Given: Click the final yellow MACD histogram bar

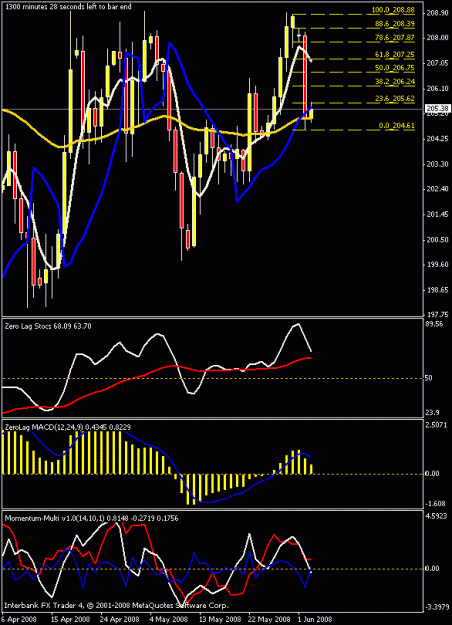Looking at the screenshot, I should click(311, 469).
